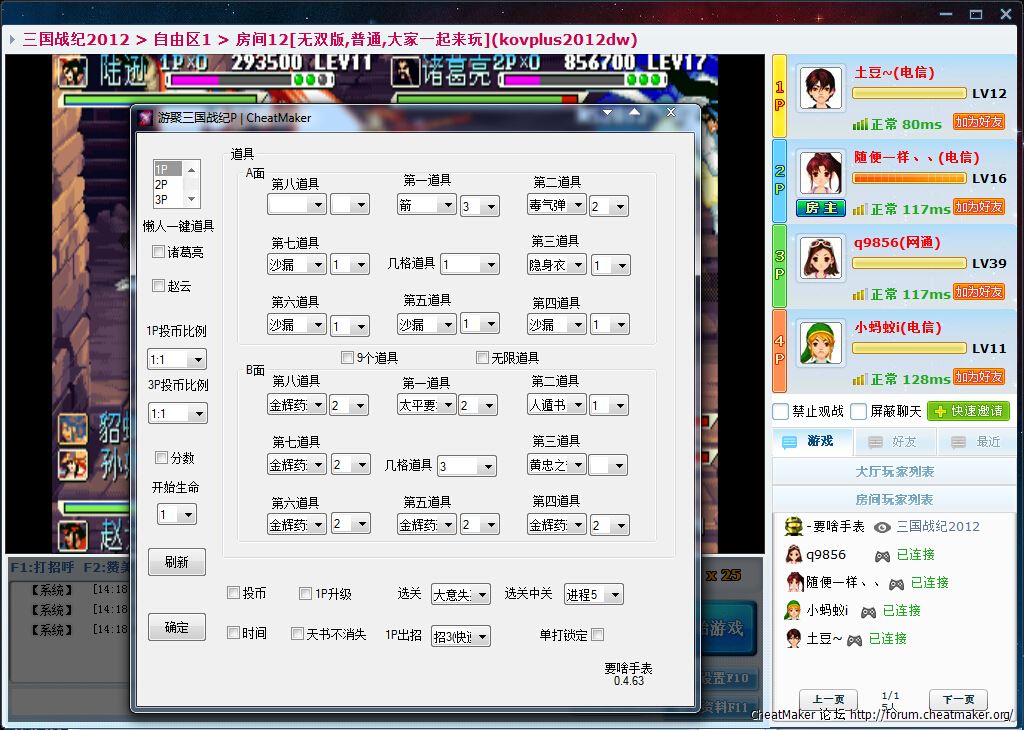Click signal strength icon for 80ms ping
This screenshot has width=1024, height=730.
pos(859,125)
